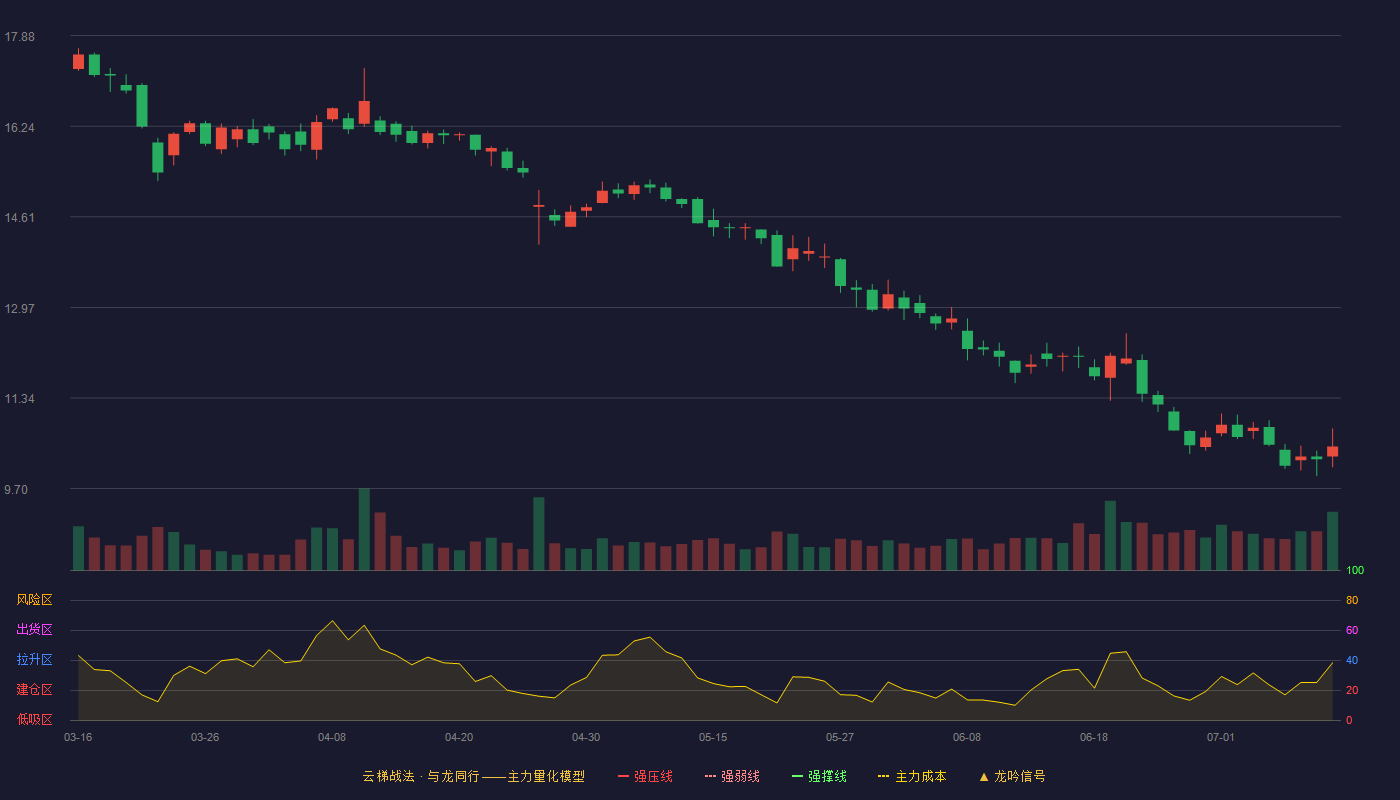This screenshot has height=800, width=1400.
Task: Click the 12.97 price axis label
Action: click(x=19, y=309)
